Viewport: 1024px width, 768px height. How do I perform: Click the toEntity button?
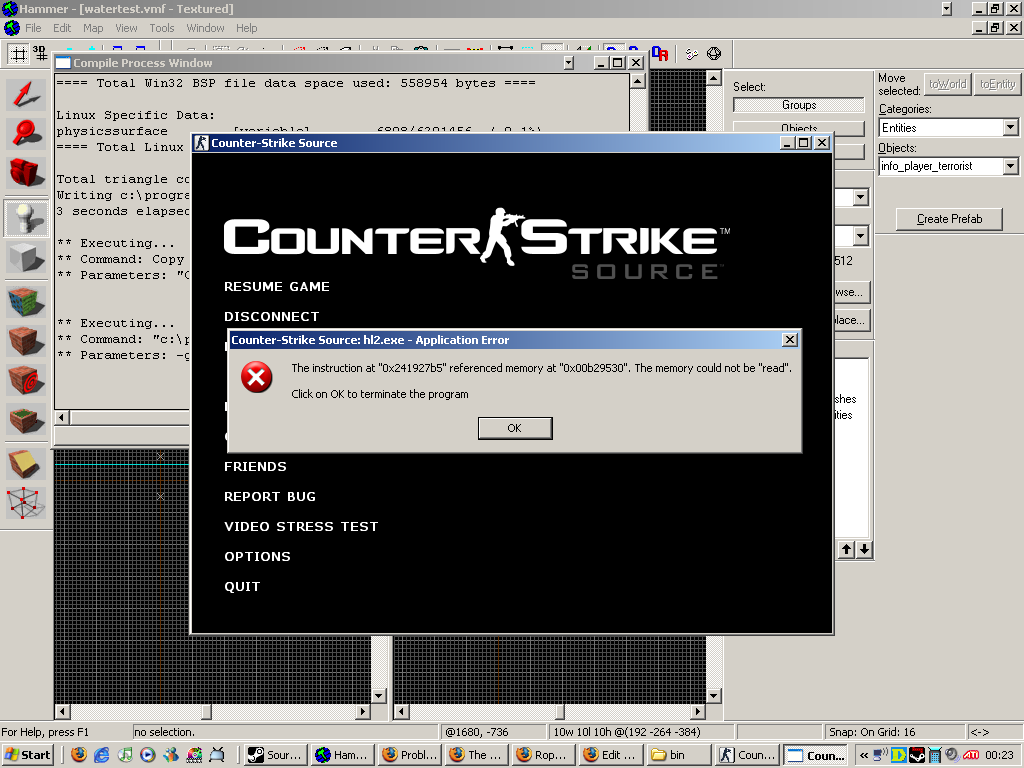point(997,84)
